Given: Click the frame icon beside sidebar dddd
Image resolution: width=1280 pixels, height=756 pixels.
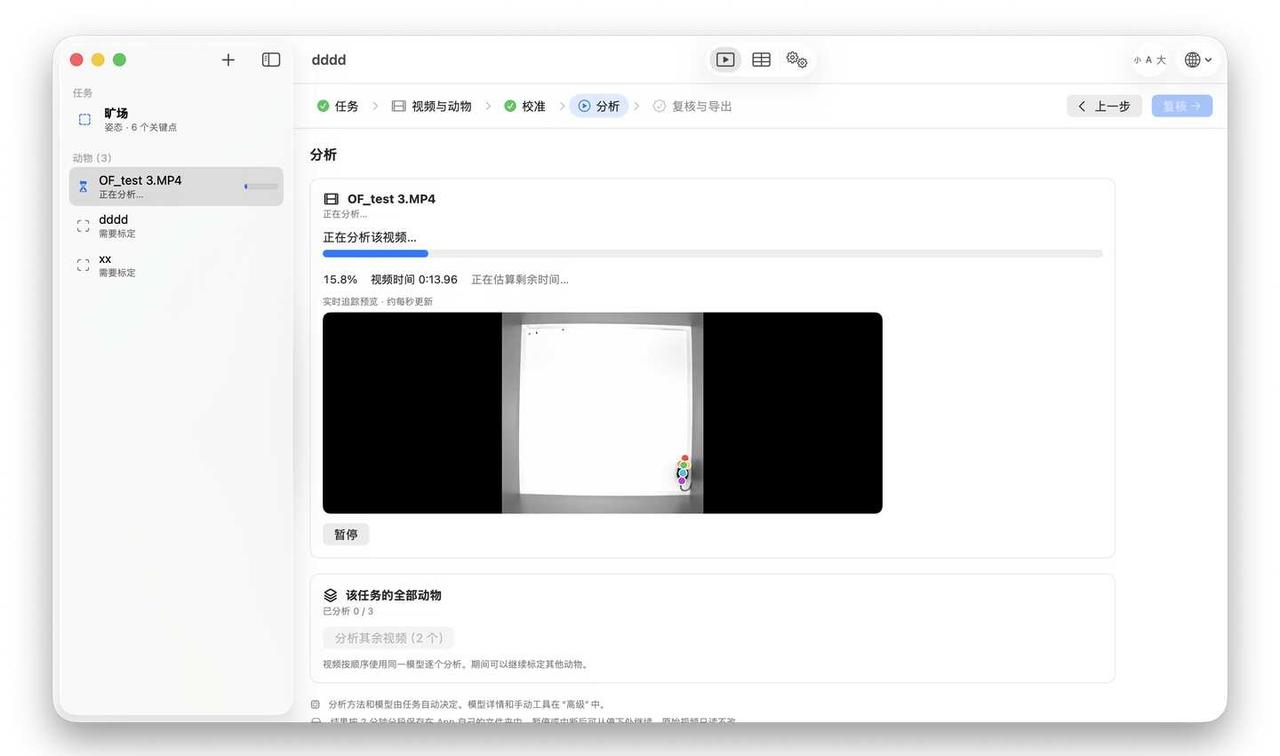Looking at the screenshot, I should [83, 226].
